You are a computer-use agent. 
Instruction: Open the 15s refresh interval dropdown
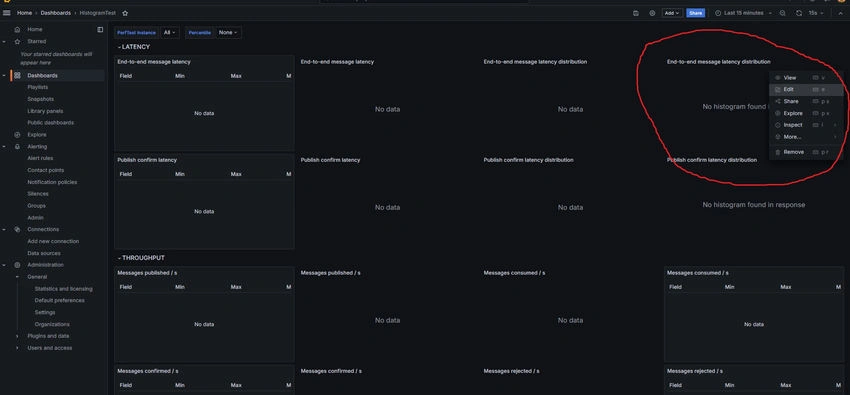(x=816, y=13)
